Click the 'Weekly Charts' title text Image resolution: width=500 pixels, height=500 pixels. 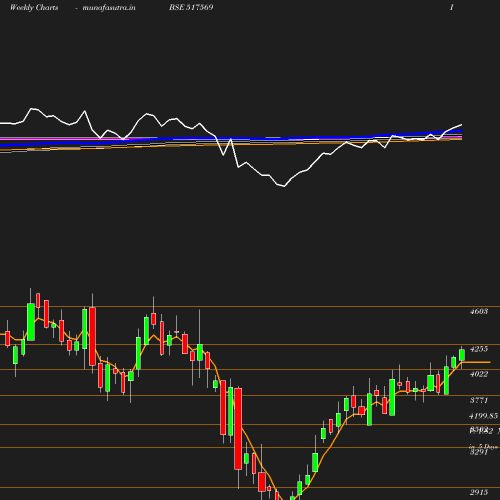[34, 7]
